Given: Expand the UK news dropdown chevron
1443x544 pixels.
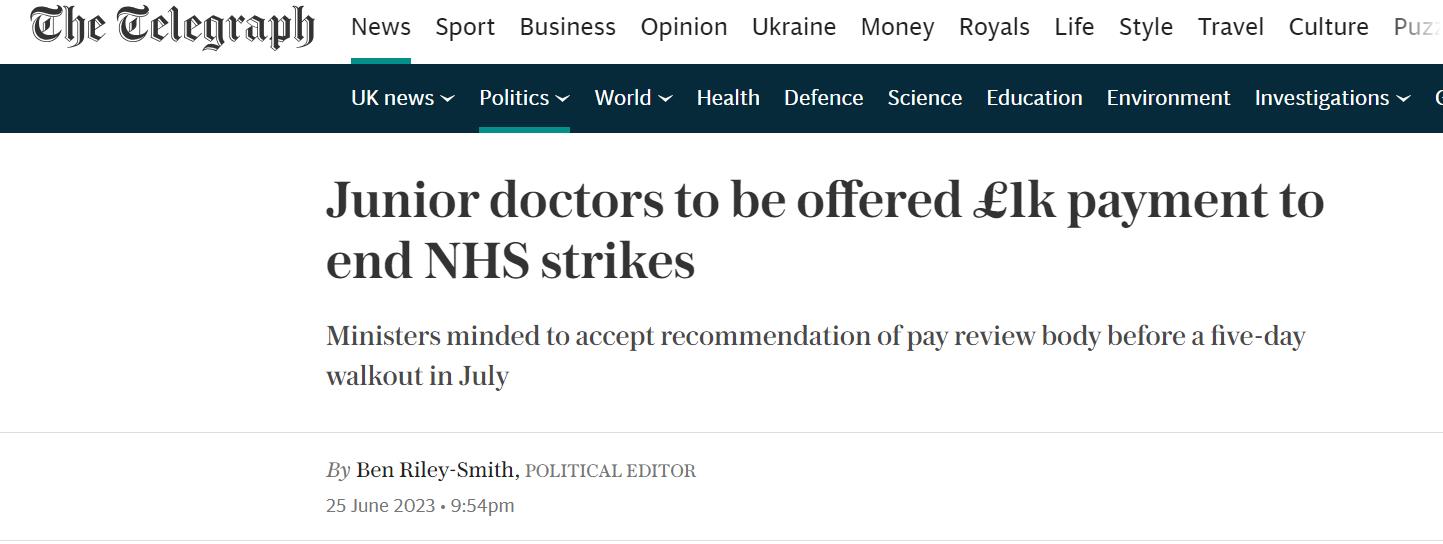Looking at the screenshot, I should [x=447, y=98].
